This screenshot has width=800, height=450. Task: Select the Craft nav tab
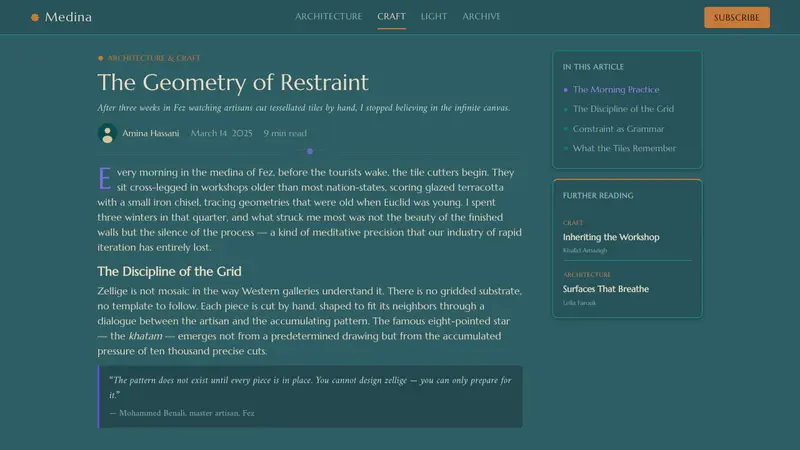(391, 16)
